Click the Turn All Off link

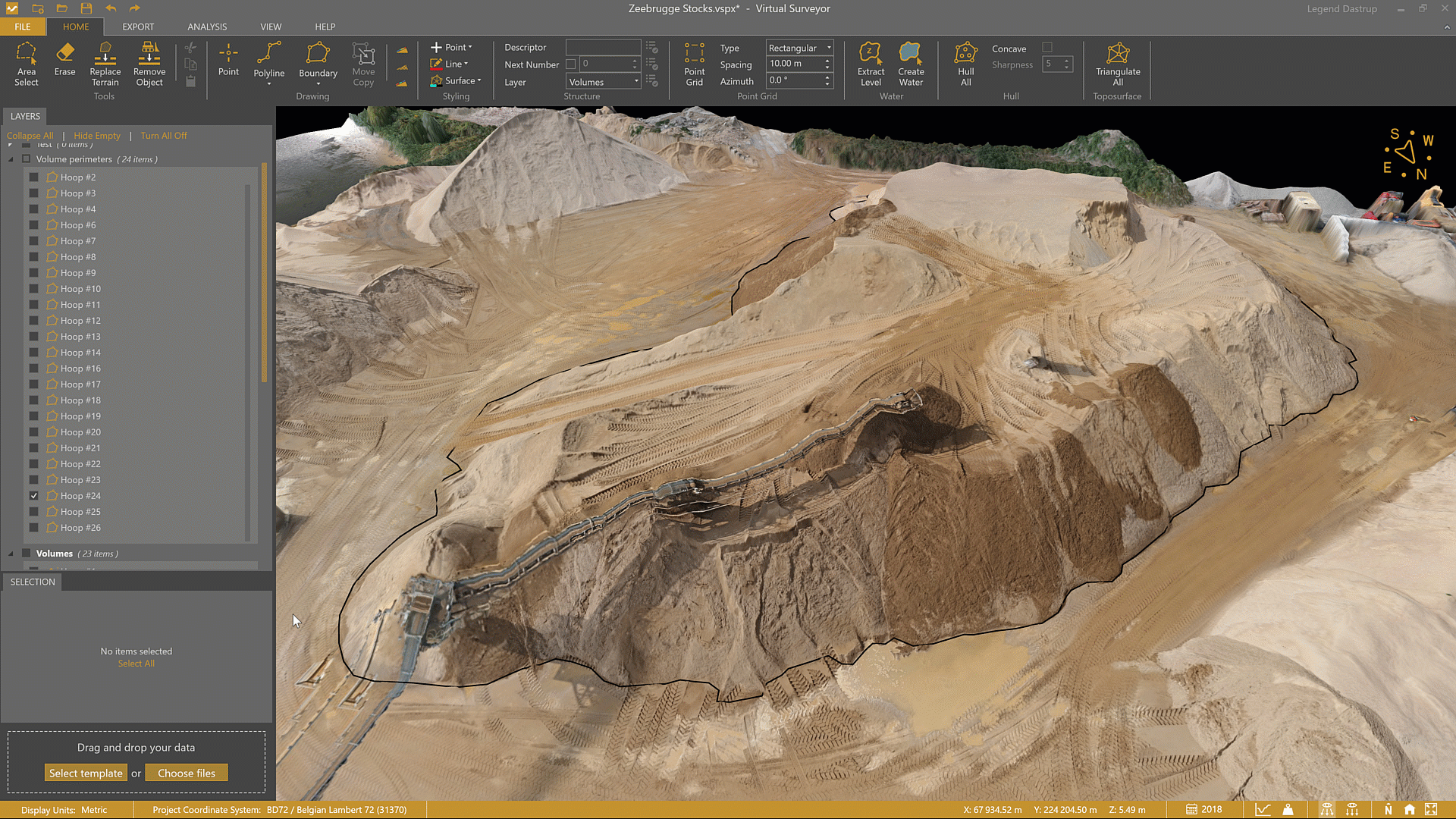click(163, 136)
